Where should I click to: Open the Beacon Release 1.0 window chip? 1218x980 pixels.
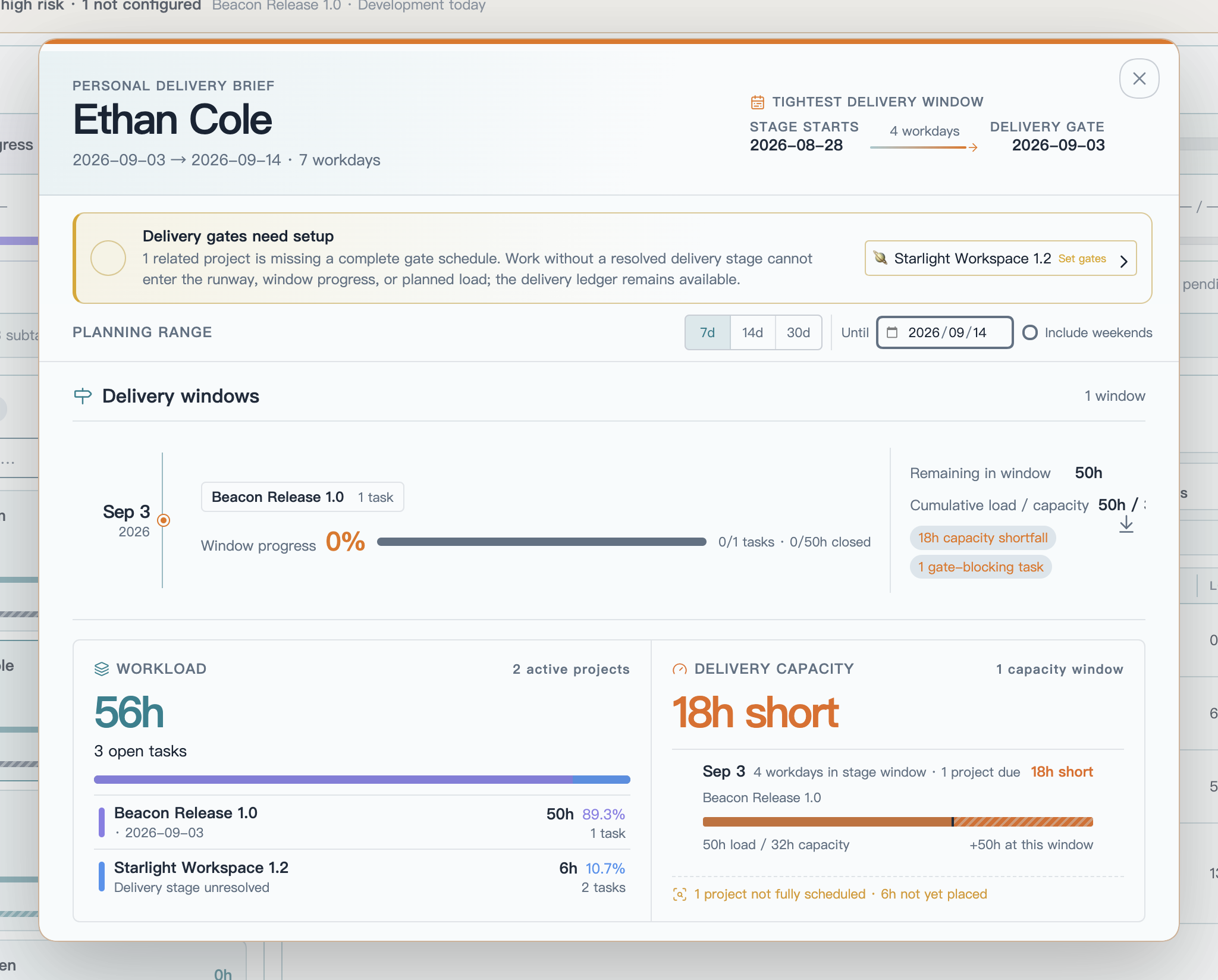(x=302, y=497)
